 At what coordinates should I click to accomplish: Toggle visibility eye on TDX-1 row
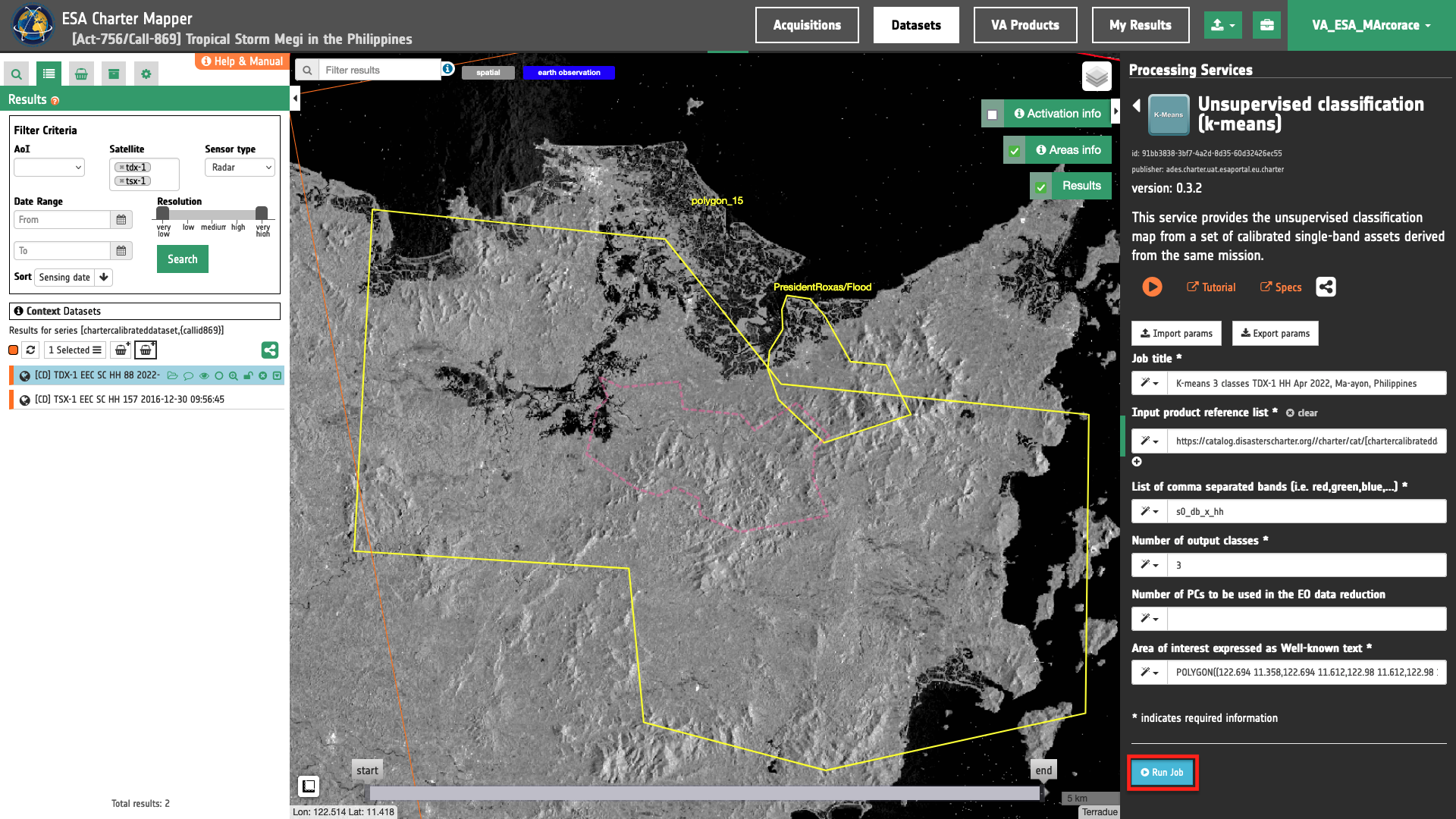(x=203, y=375)
